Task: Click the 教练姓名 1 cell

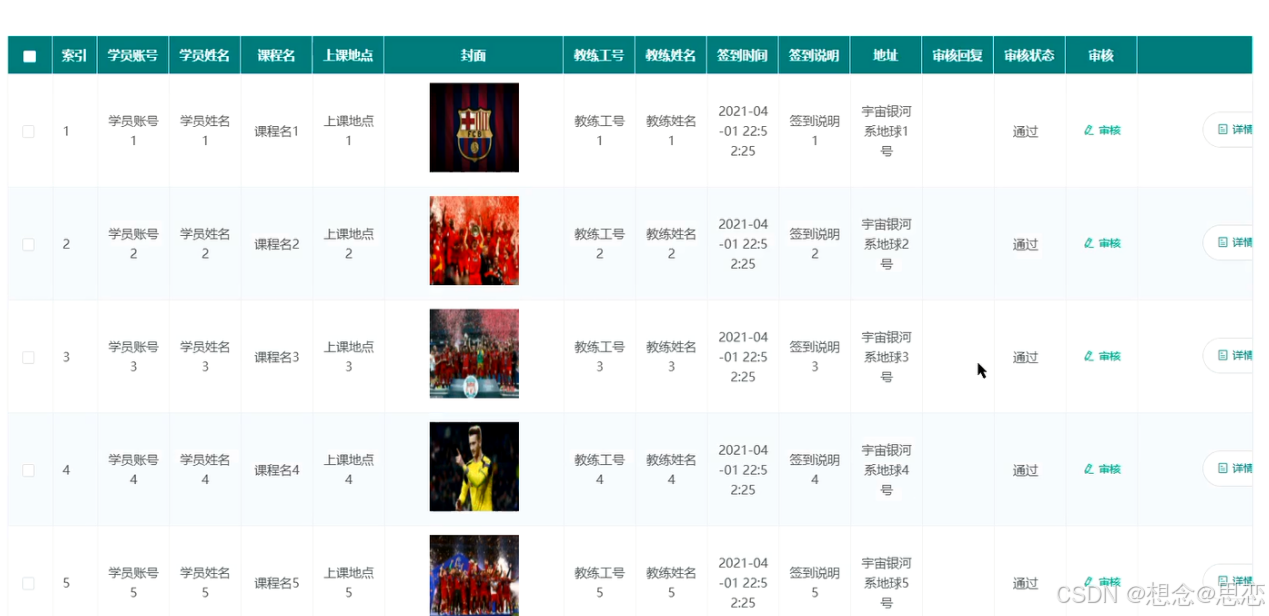Action: pos(671,131)
